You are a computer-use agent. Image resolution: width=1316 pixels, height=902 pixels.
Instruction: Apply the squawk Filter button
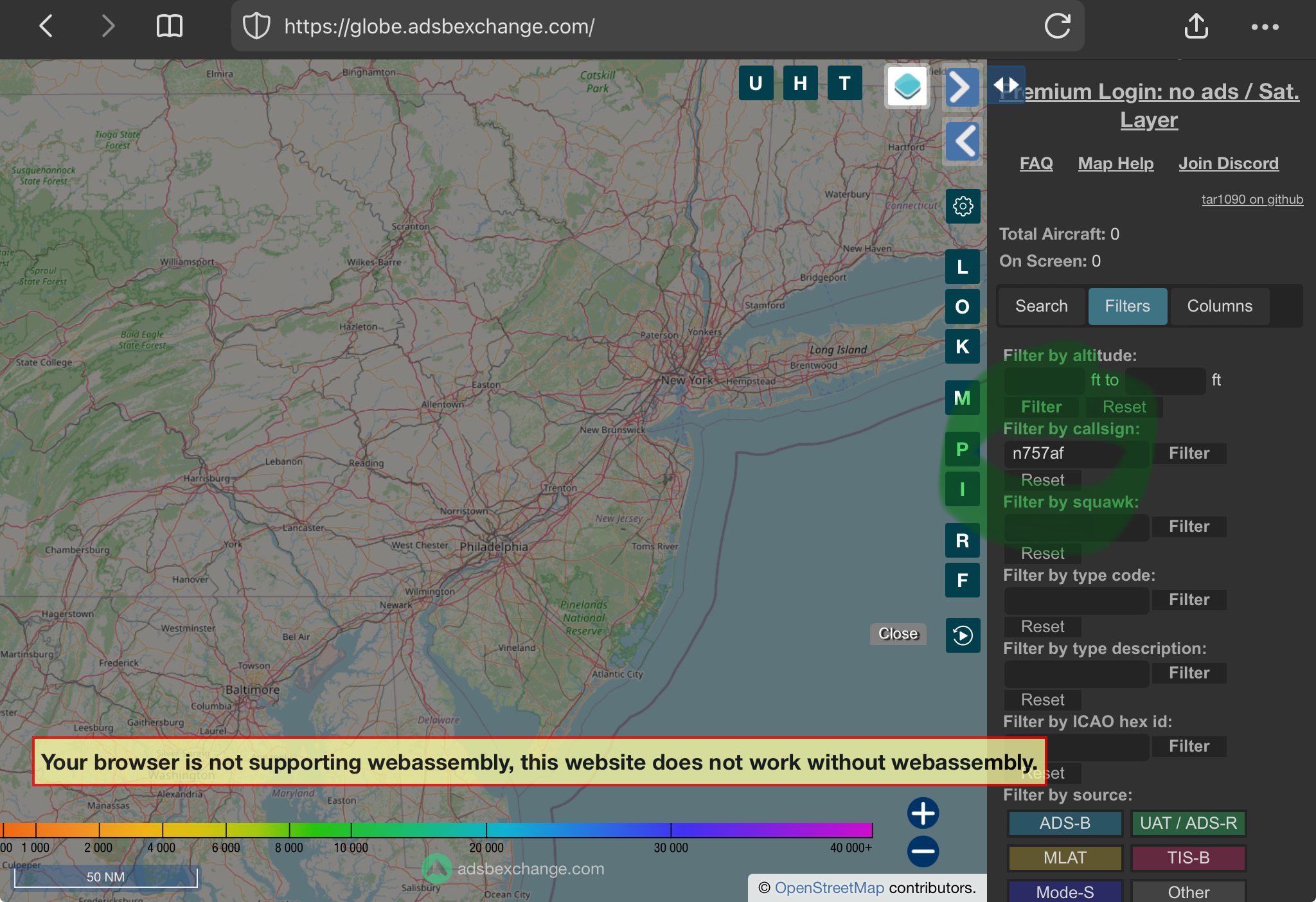(x=1189, y=527)
